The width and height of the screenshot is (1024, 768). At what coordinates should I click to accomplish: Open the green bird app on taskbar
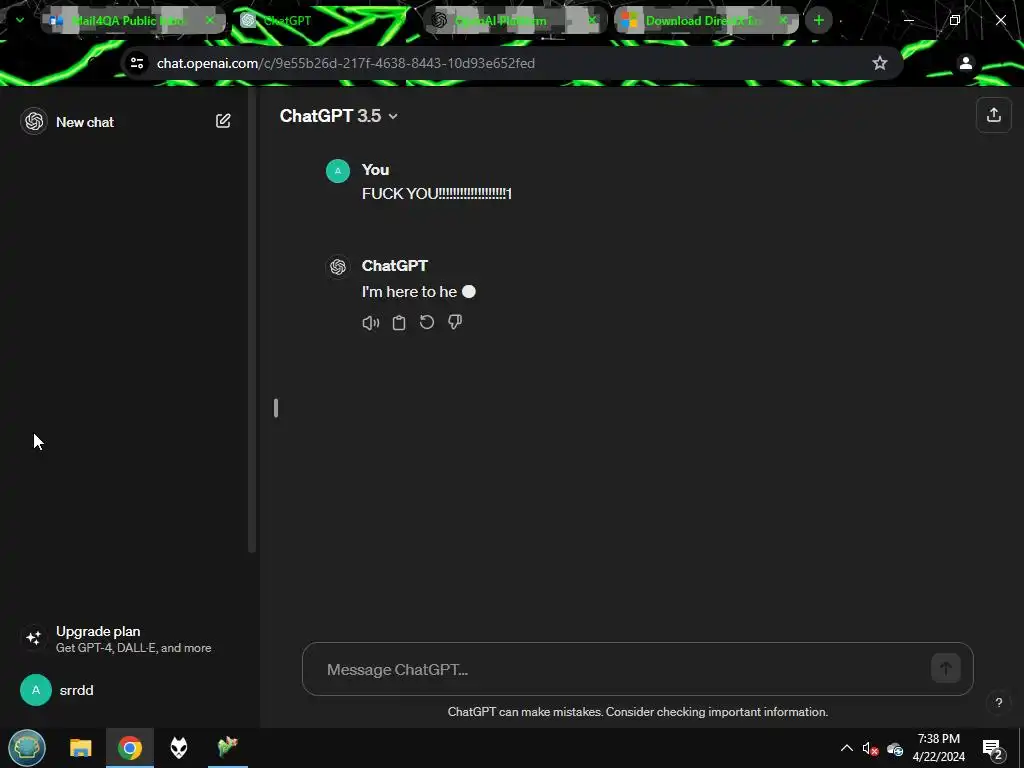point(227,746)
